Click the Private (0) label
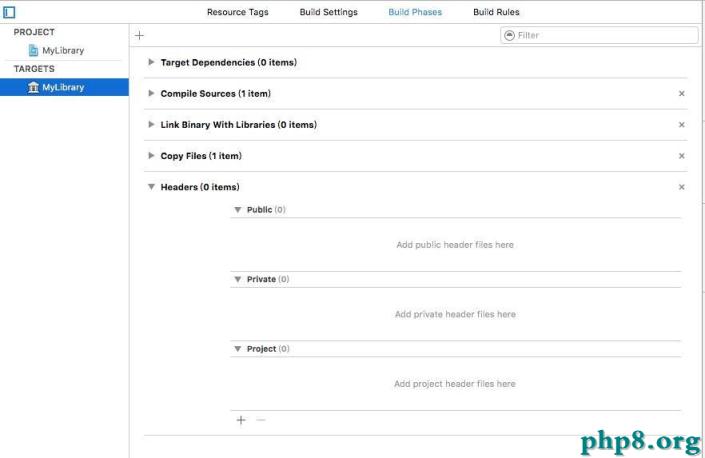Viewport: 705px width, 458px height. tap(268, 279)
